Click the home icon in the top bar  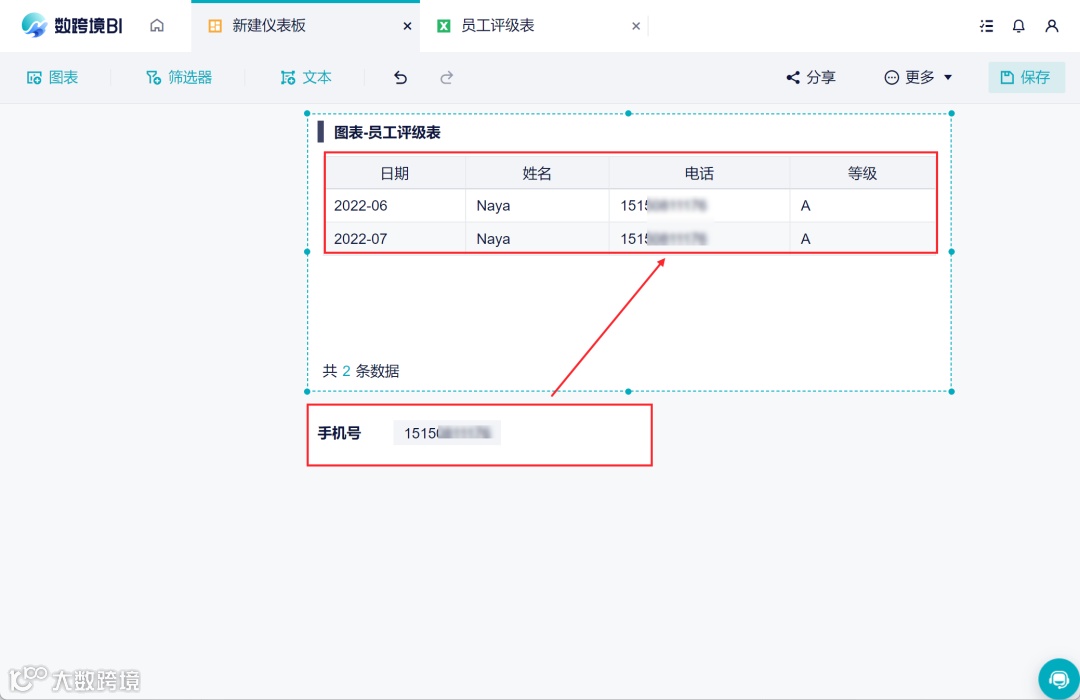[x=156, y=26]
